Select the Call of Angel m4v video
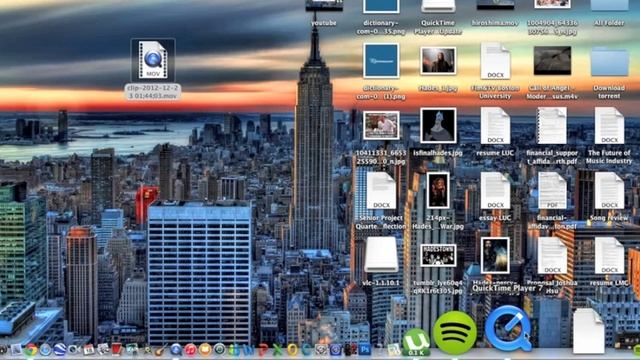This screenshot has height=360, width=640. point(552,60)
